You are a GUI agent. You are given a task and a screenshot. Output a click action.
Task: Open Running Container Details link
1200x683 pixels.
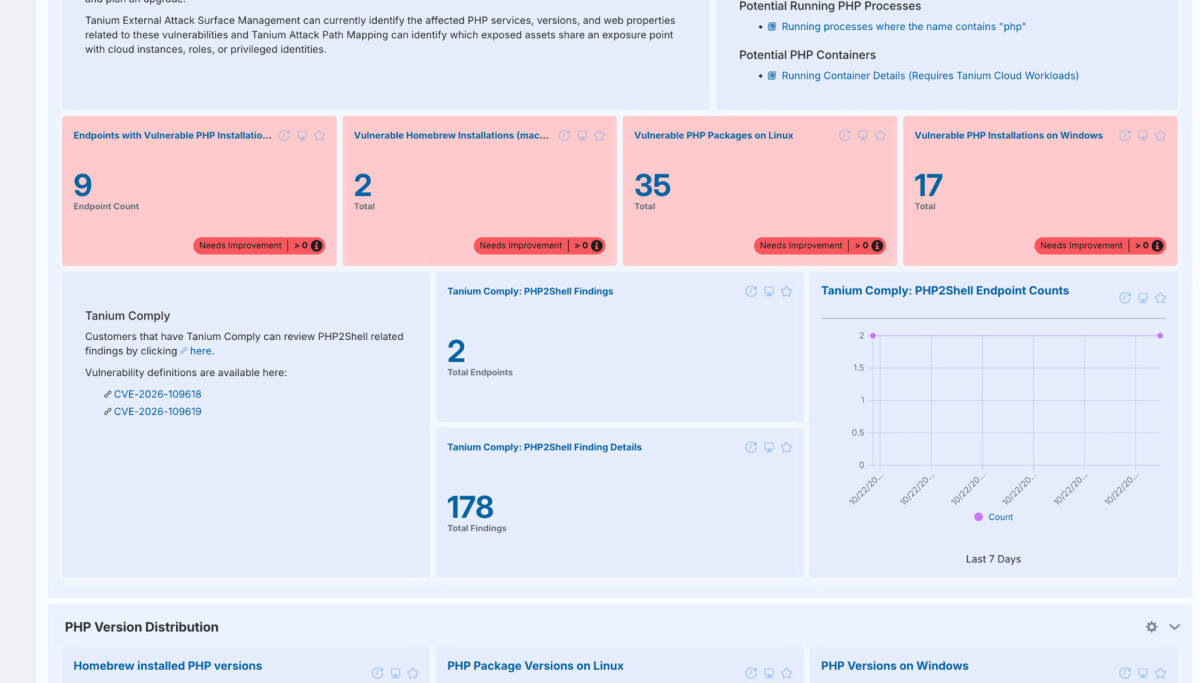(930, 76)
